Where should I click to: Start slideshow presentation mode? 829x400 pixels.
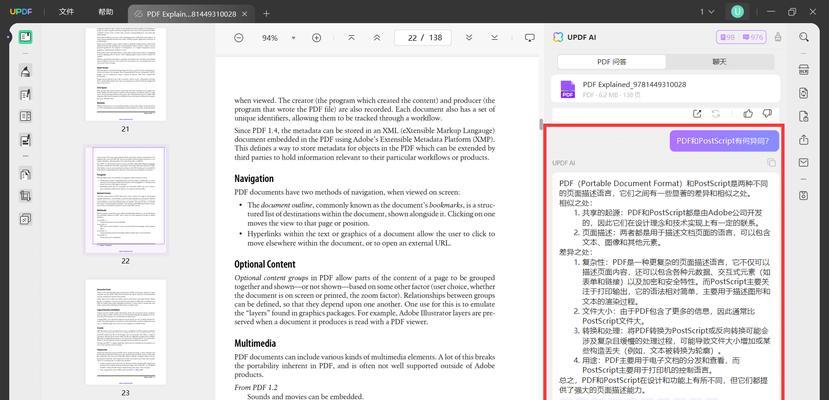(529, 38)
